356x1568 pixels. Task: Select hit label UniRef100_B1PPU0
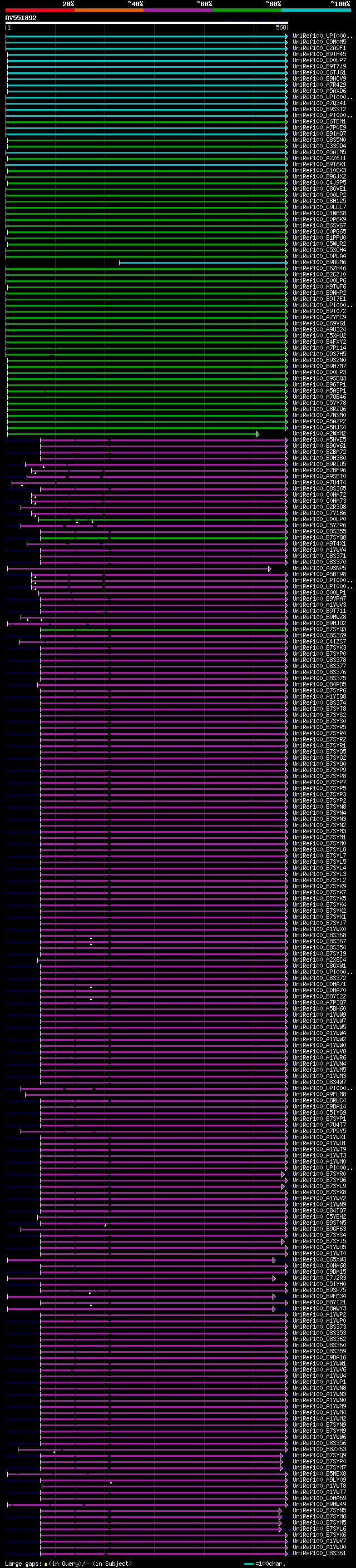319,238
